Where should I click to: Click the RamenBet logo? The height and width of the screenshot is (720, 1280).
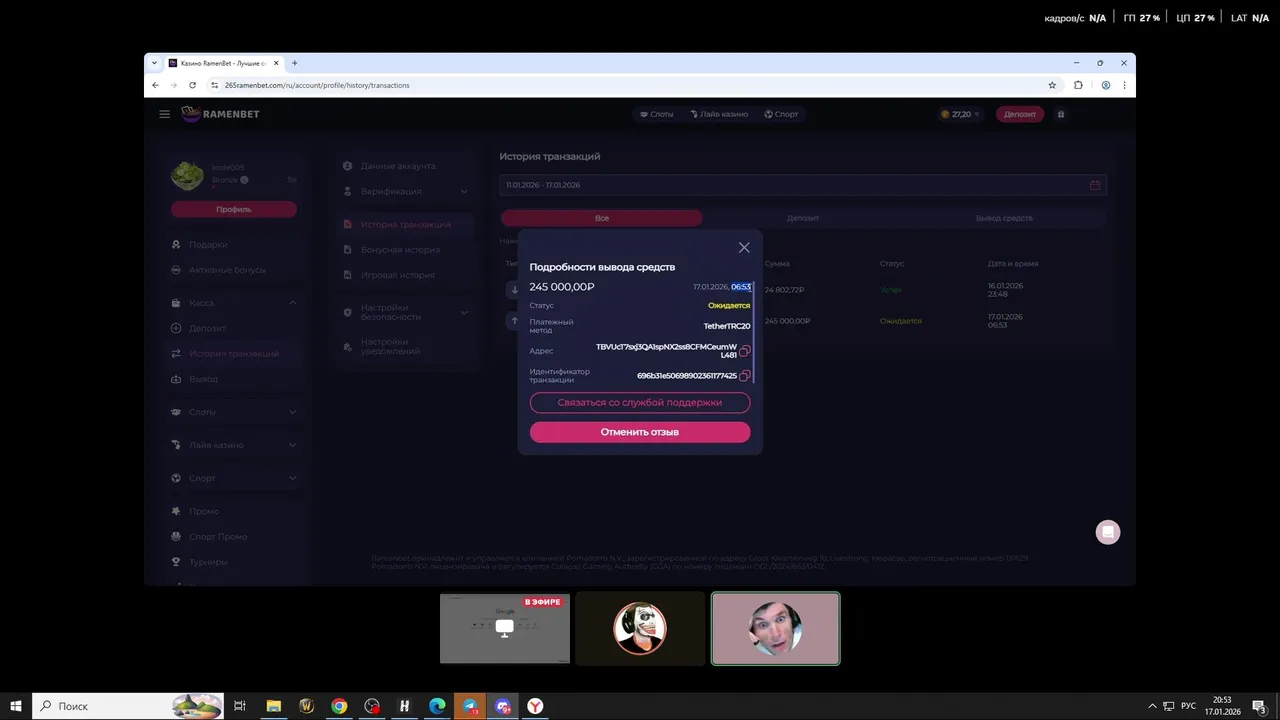[220, 114]
